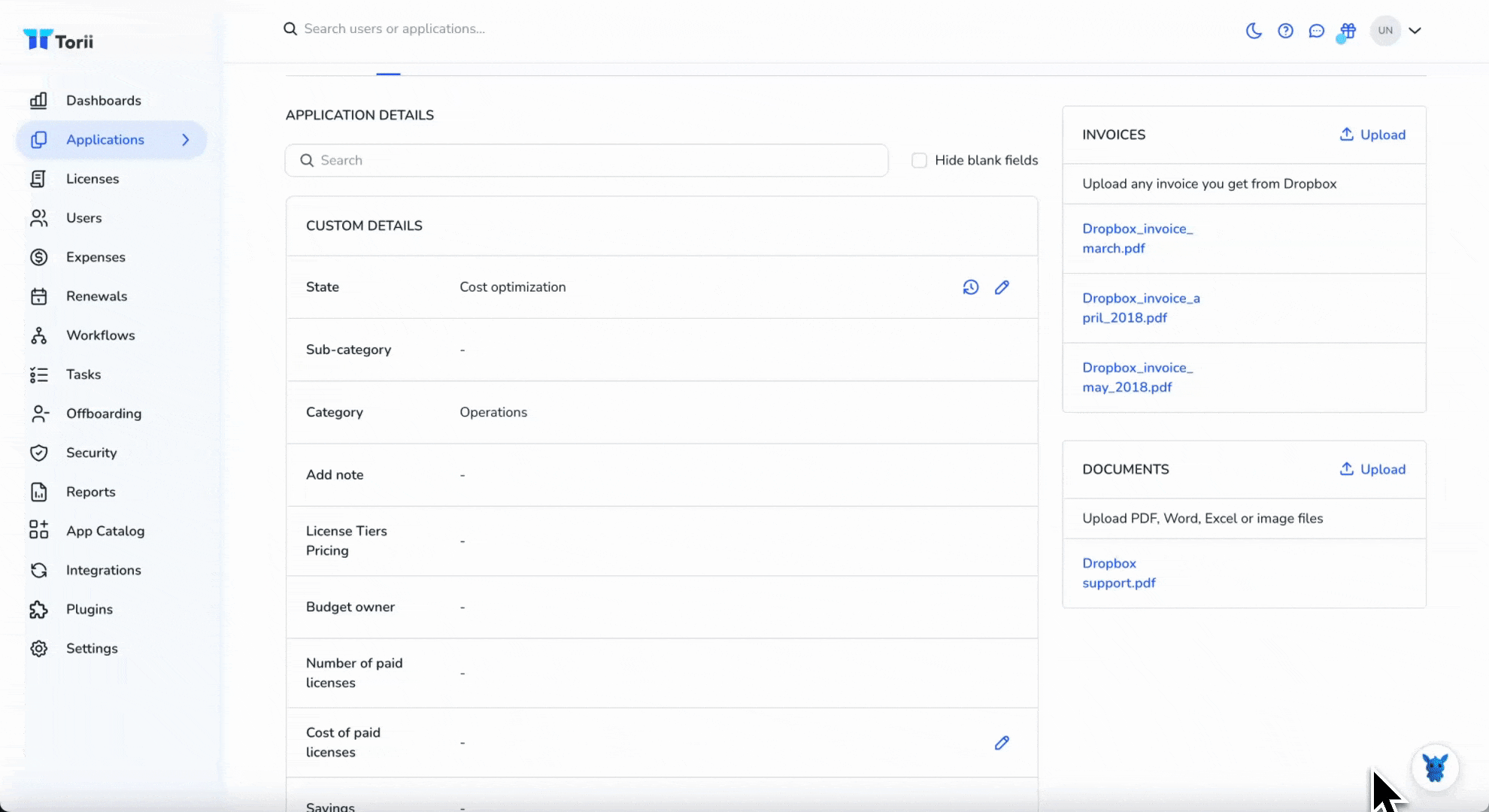Edit Cost of paid licenses pencil icon
1489x812 pixels.
[1002, 743]
